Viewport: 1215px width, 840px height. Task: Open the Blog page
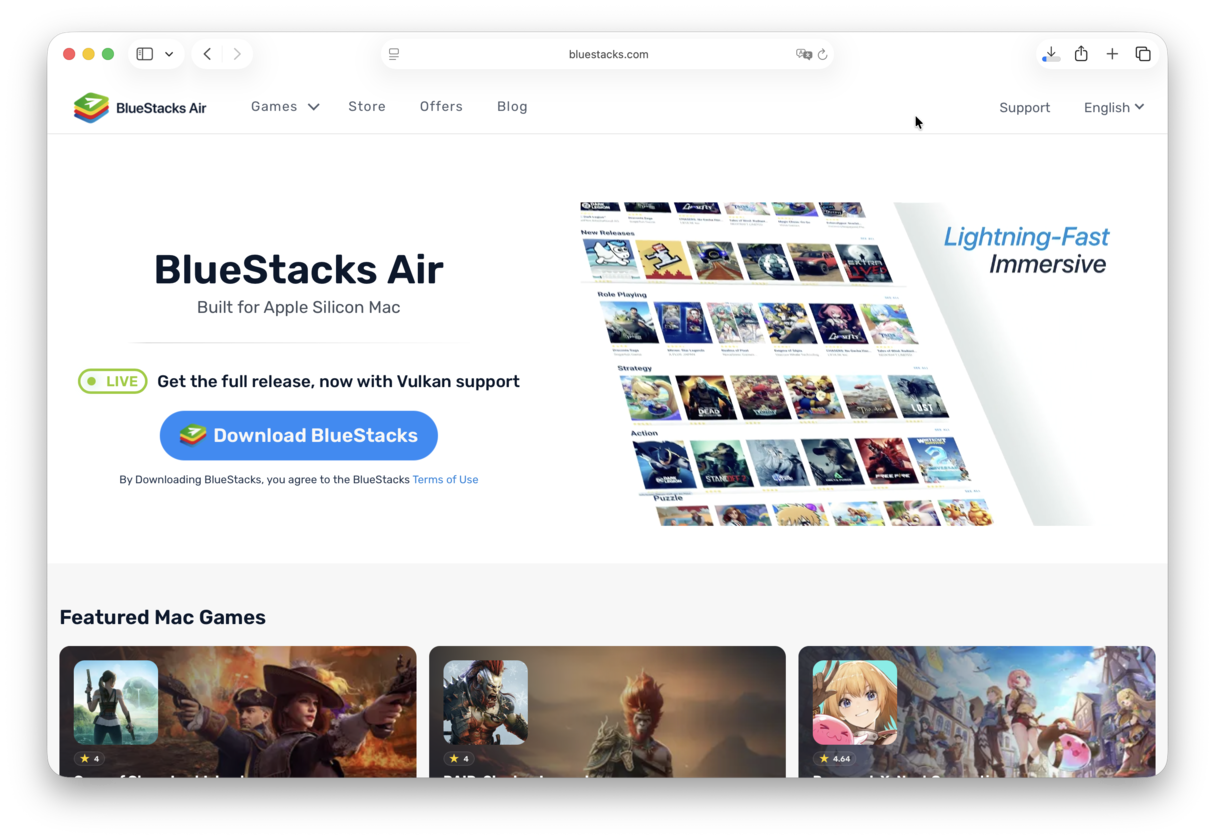pyautogui.click(x=512, y=106)
